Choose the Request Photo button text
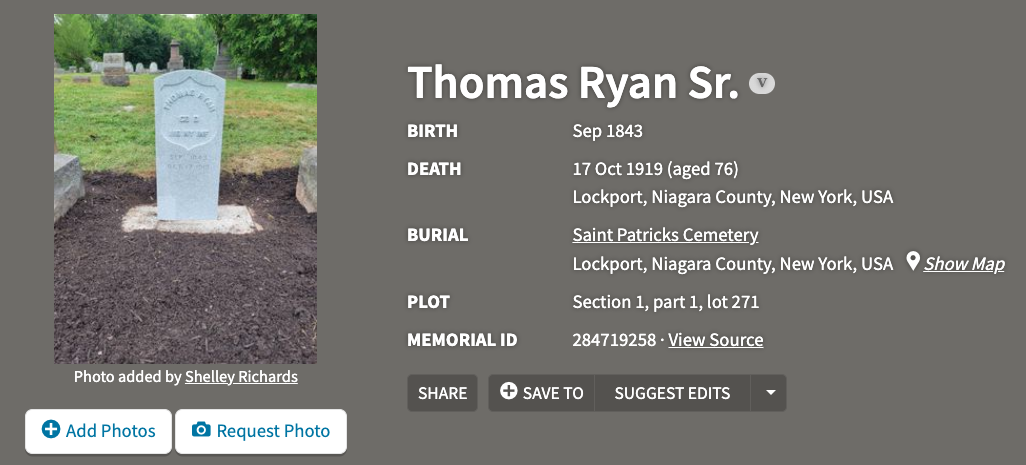Image resolution: width=1026 pixels, height=465 pixels. (x=273, y=431)
